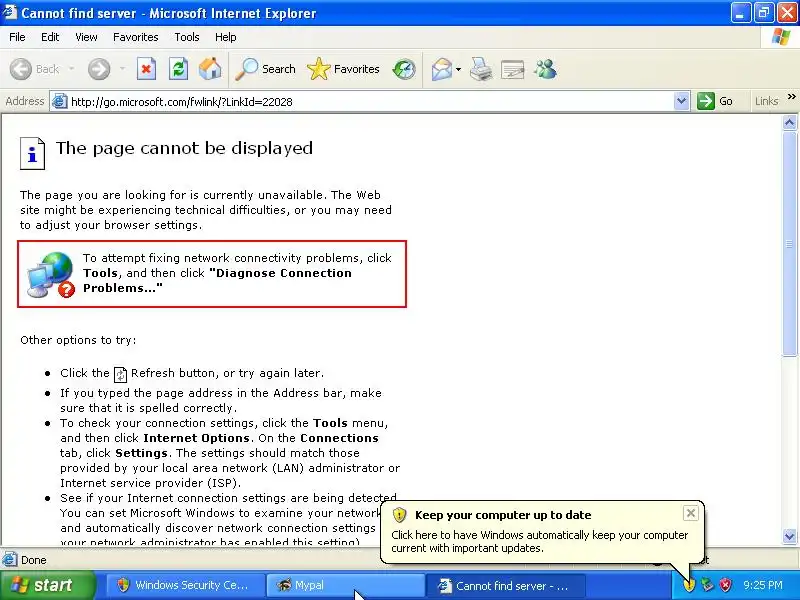Minimize the Internet Explorer window
Image resolution: width=800 pixels, height=600 pixels.
(740, 13)
